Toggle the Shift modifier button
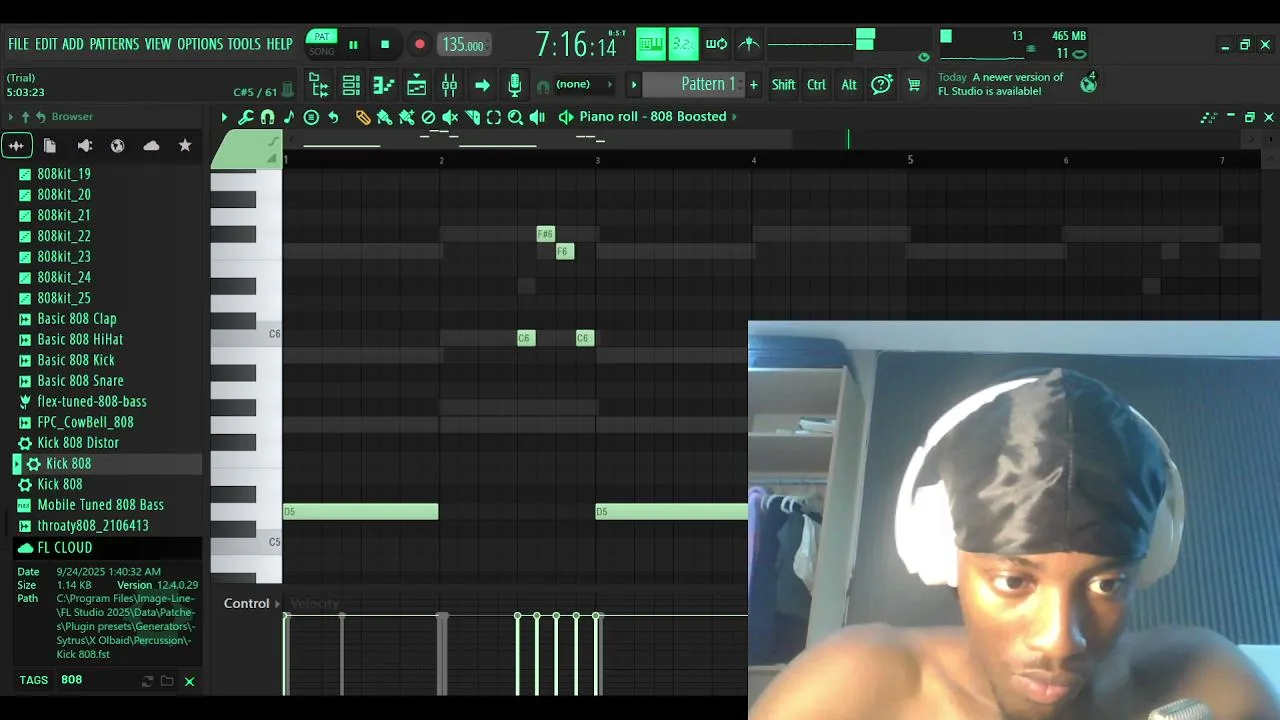This screenshot has width=1280, height=720. (783, 85)
